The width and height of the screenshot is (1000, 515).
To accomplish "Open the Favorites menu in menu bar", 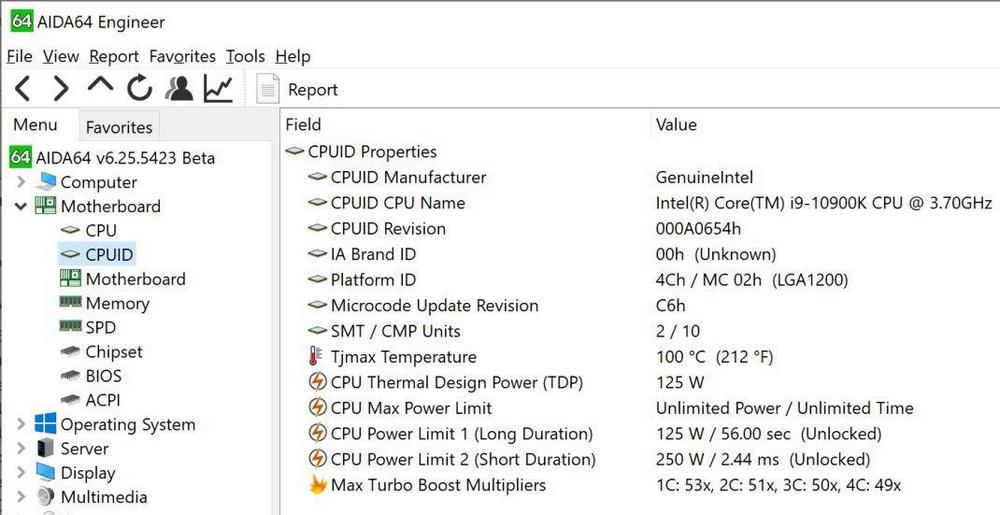I will tap(182, 57).
